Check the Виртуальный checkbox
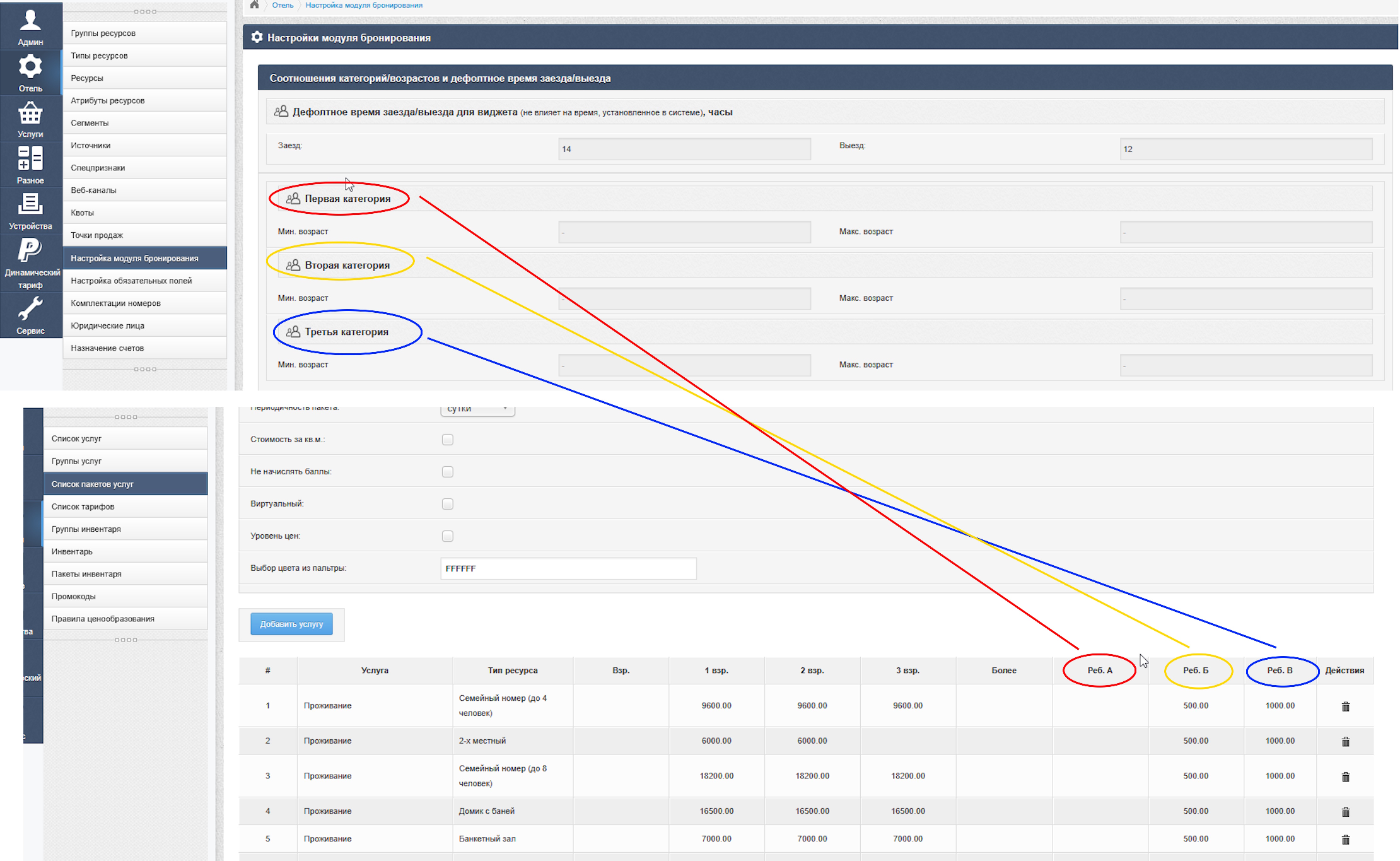Screen dimensions: 1400x861 pyautogui.click(x=448, y=504)
